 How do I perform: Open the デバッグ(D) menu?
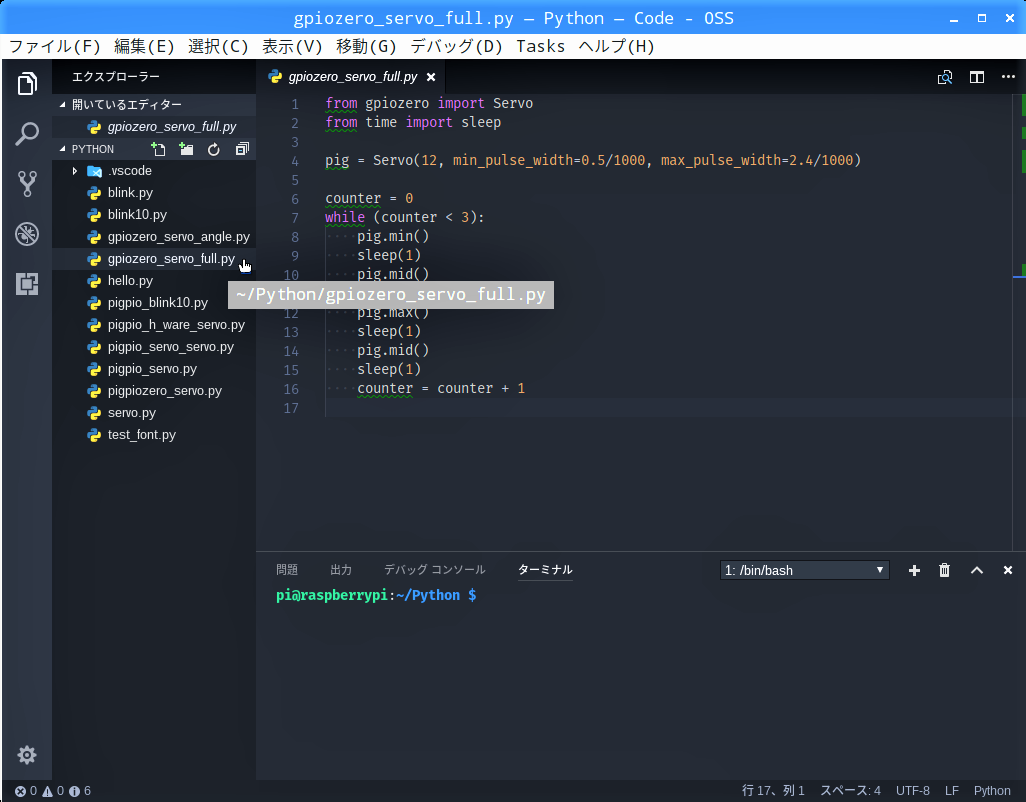pyautogui.click(x=456, y=46)
